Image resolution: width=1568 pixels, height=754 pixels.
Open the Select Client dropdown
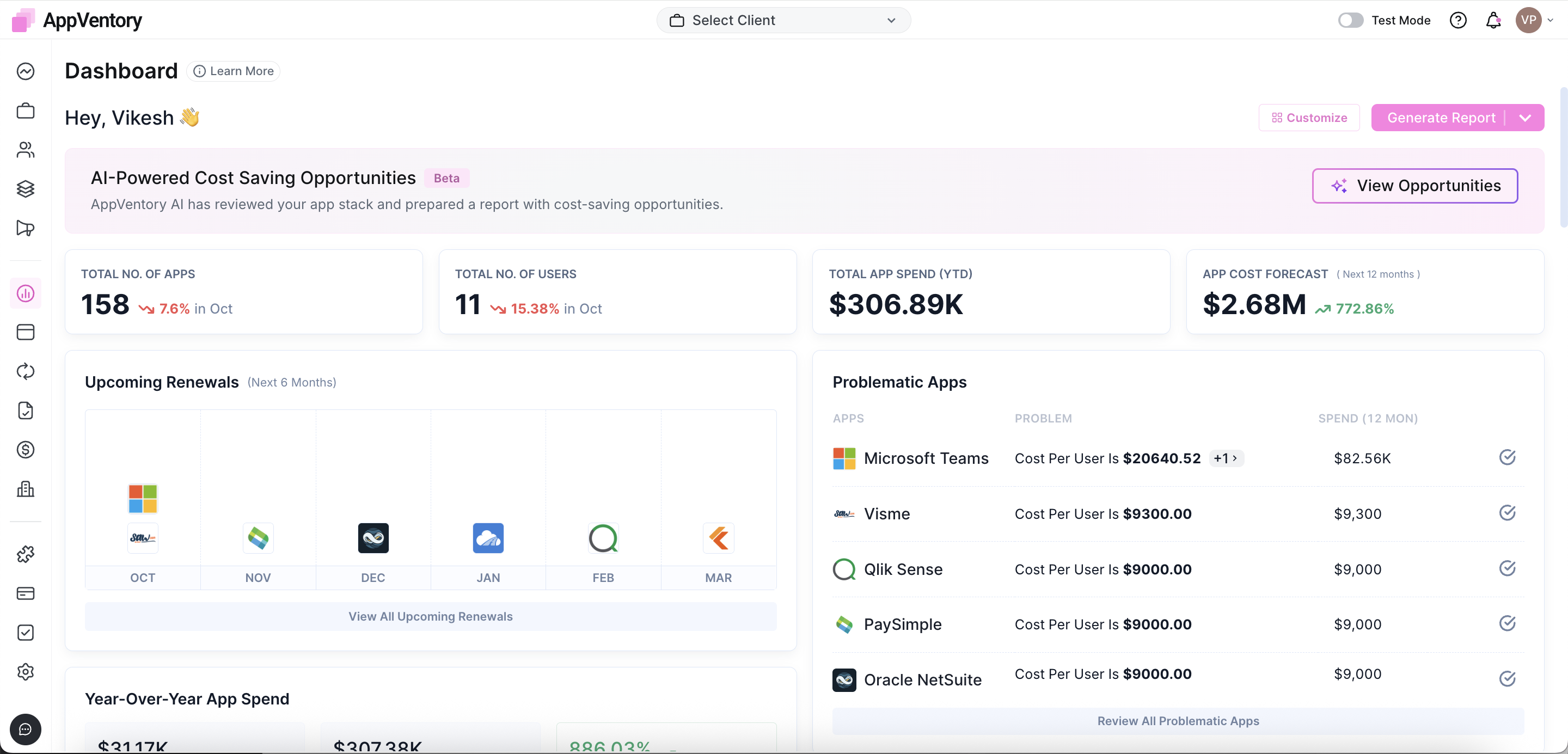[783, 21]
